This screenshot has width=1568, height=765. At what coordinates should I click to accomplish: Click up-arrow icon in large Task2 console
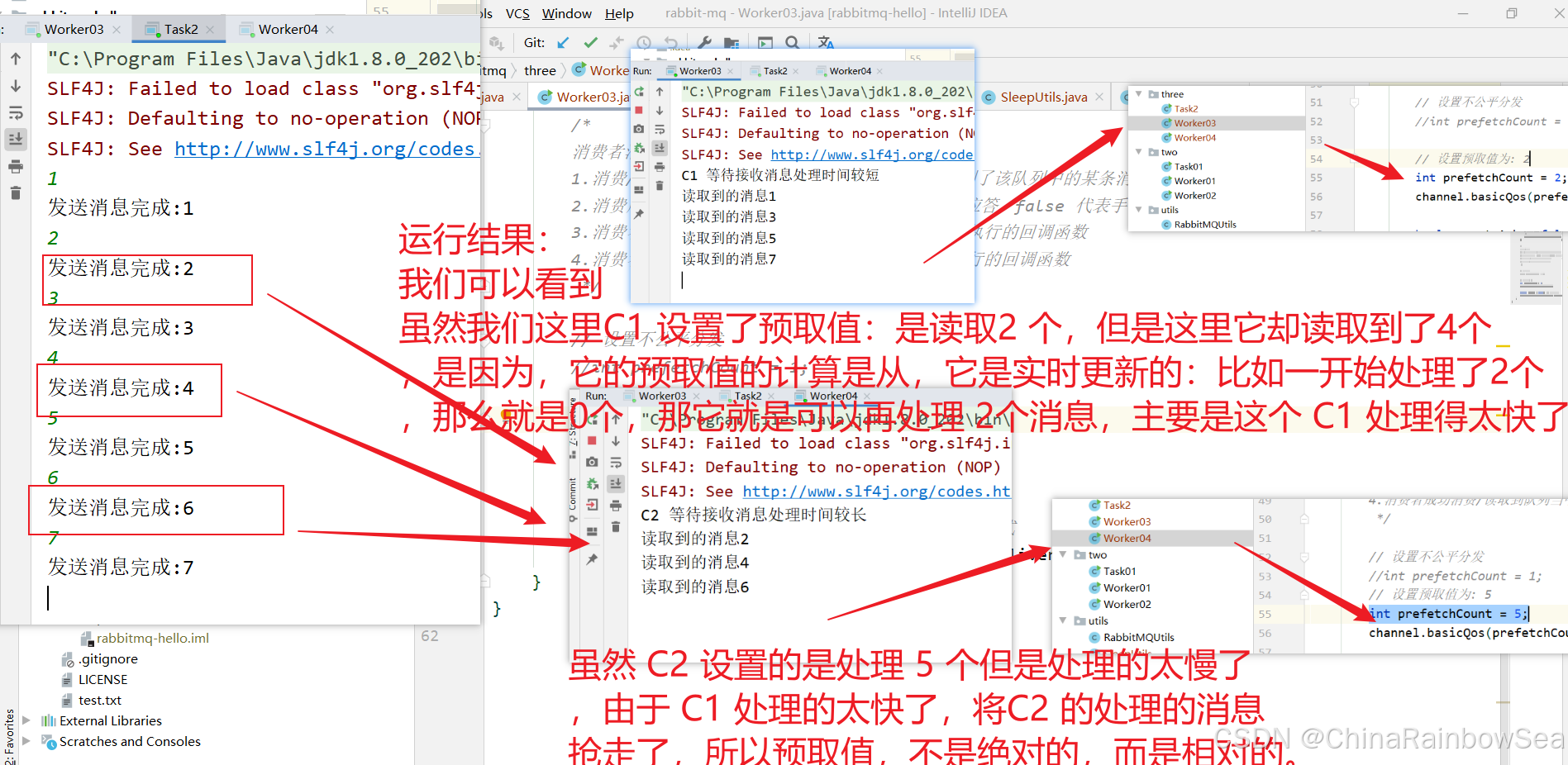(x=16, y=59)
